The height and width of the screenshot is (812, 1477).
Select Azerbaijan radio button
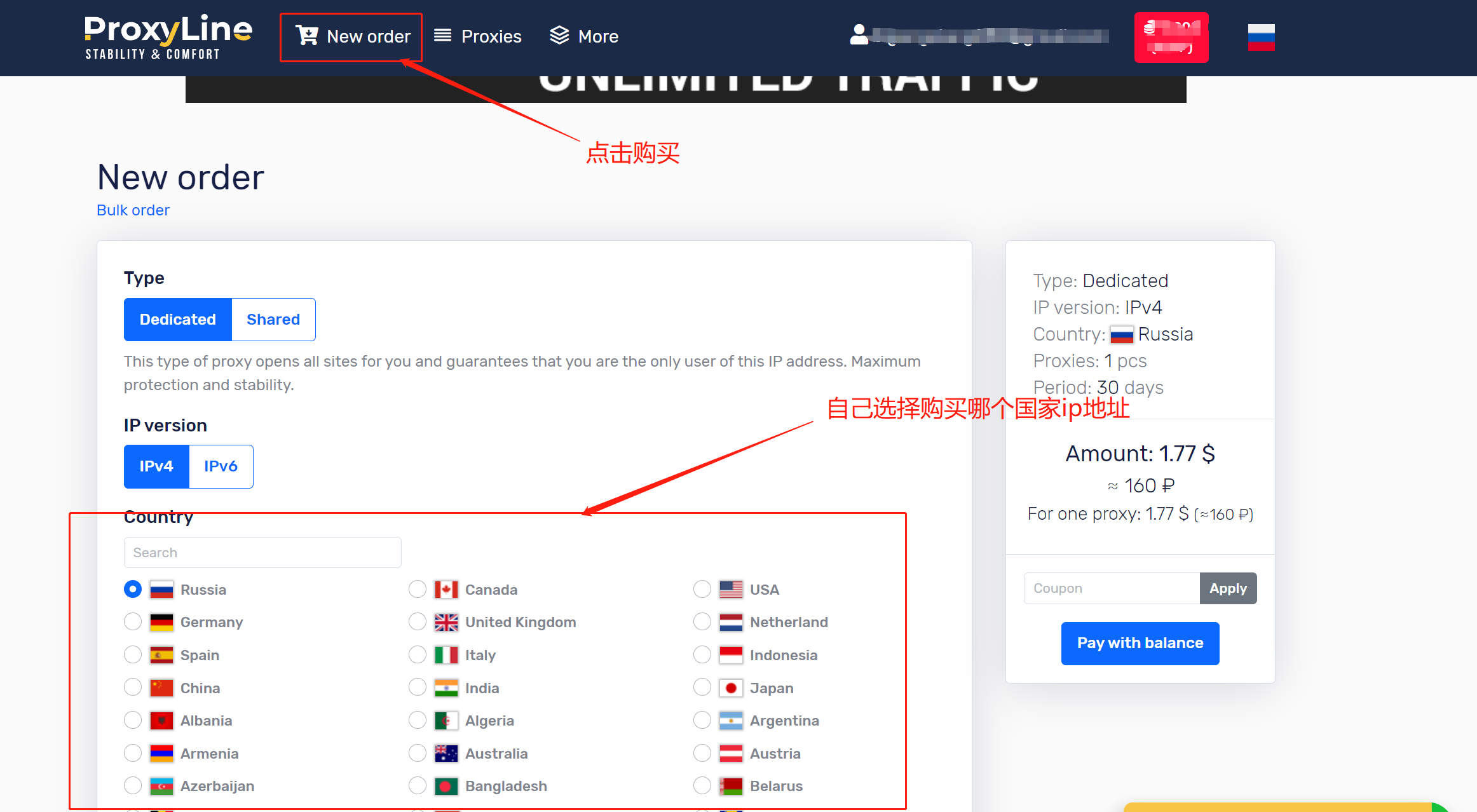133,785
